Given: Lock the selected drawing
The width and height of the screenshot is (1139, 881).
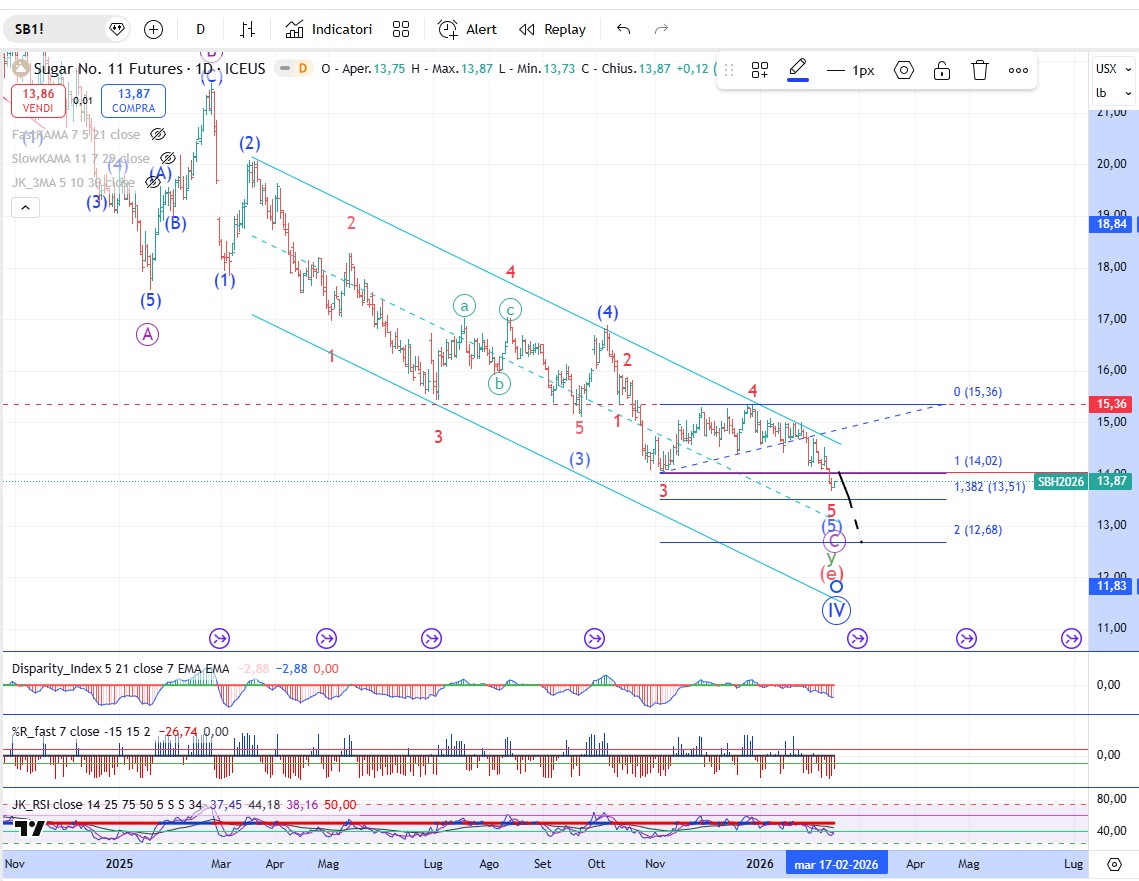Looking at the screenshot, I should click(x=942, y=70).
